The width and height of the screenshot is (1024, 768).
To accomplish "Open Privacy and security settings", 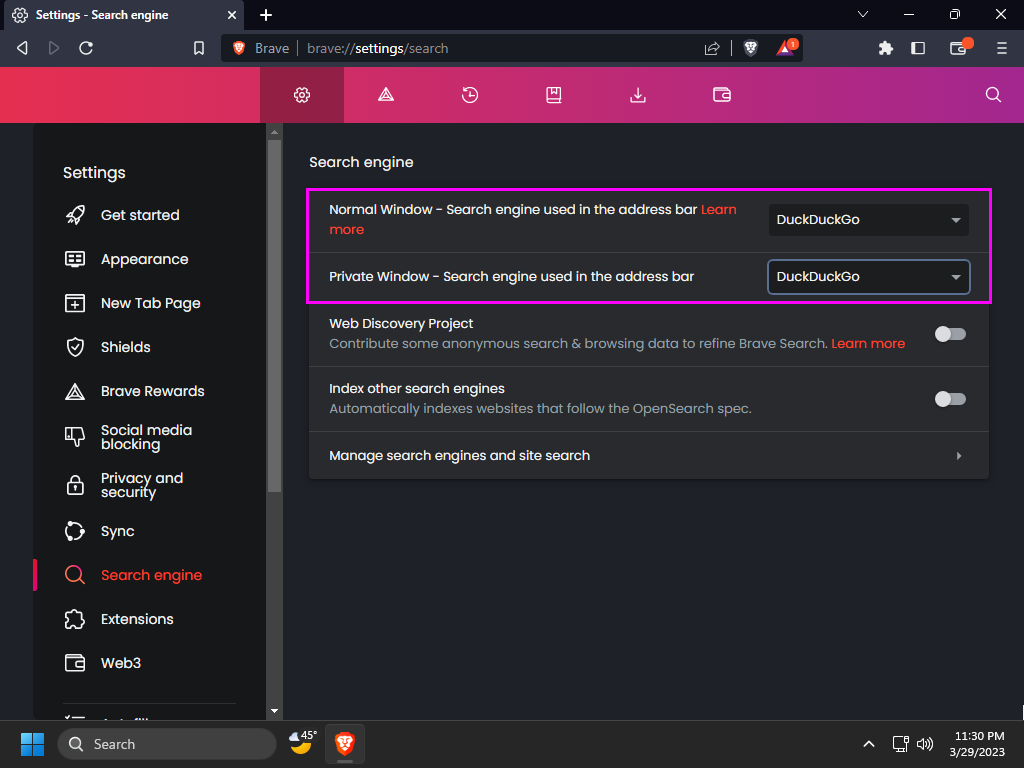I will [124, 485].
